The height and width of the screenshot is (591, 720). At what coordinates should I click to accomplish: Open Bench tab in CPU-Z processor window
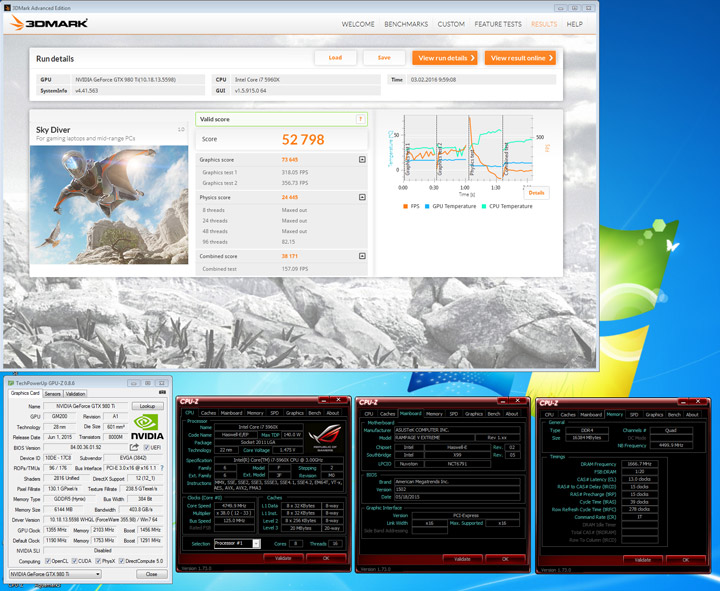pos(315,413)
